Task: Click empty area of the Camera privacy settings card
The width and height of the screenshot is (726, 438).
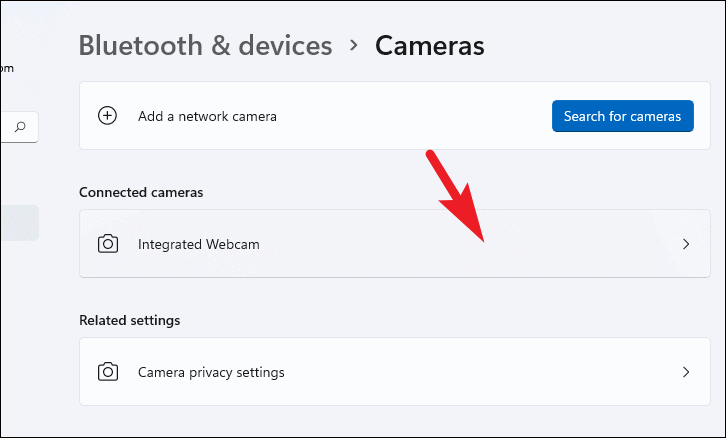Action: (x=480, y=372)
